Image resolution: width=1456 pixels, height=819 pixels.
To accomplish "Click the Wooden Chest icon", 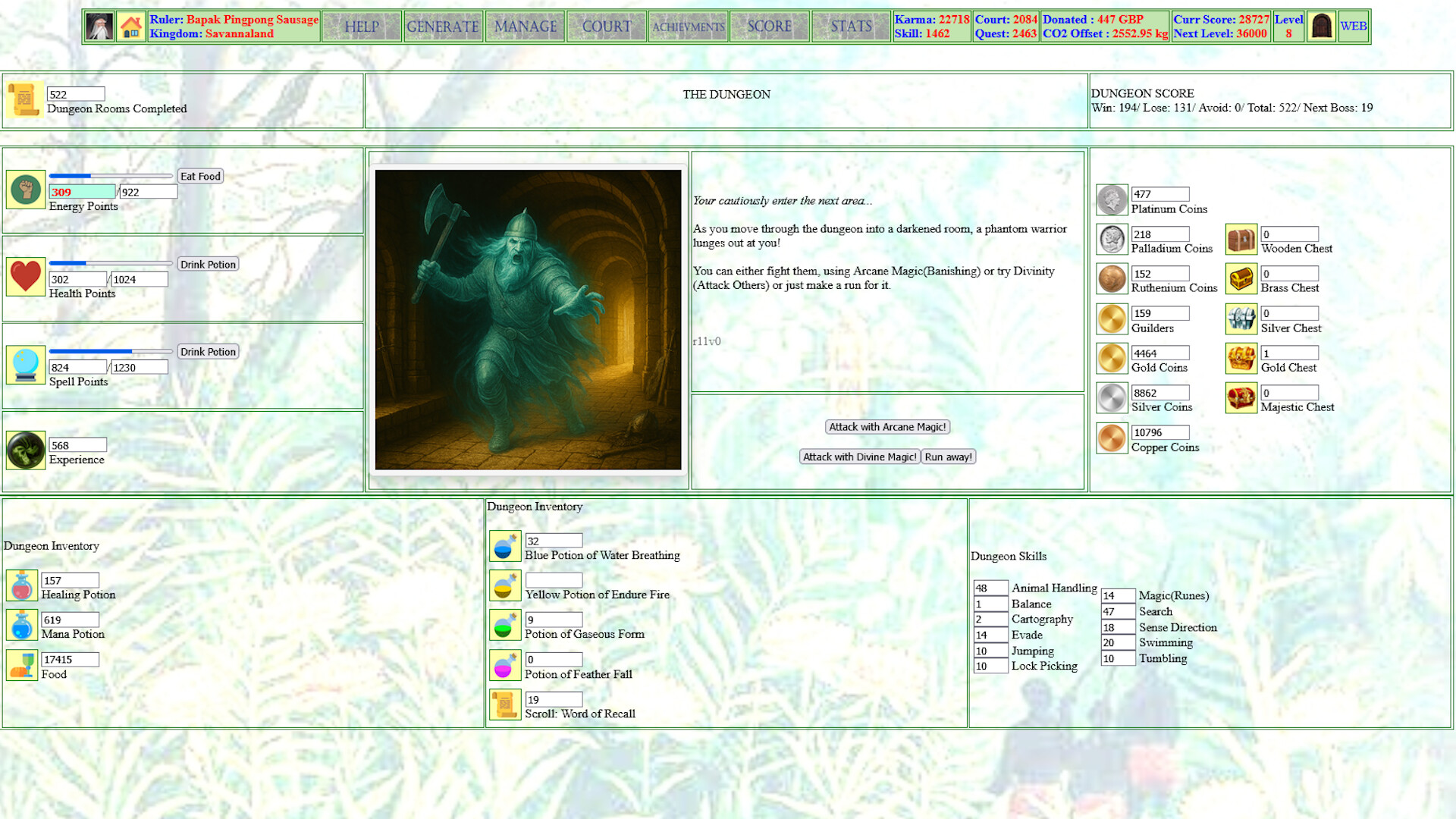I will [1241, 240].
